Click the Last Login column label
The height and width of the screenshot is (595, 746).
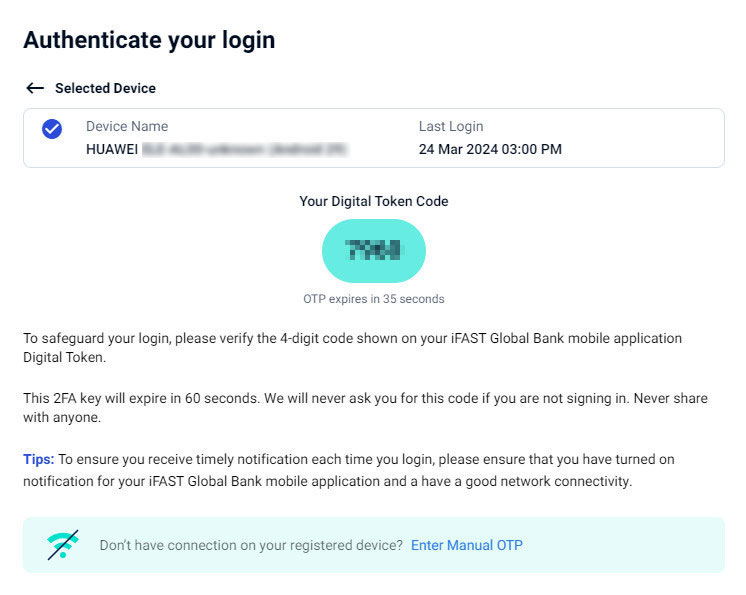(450, 127)
